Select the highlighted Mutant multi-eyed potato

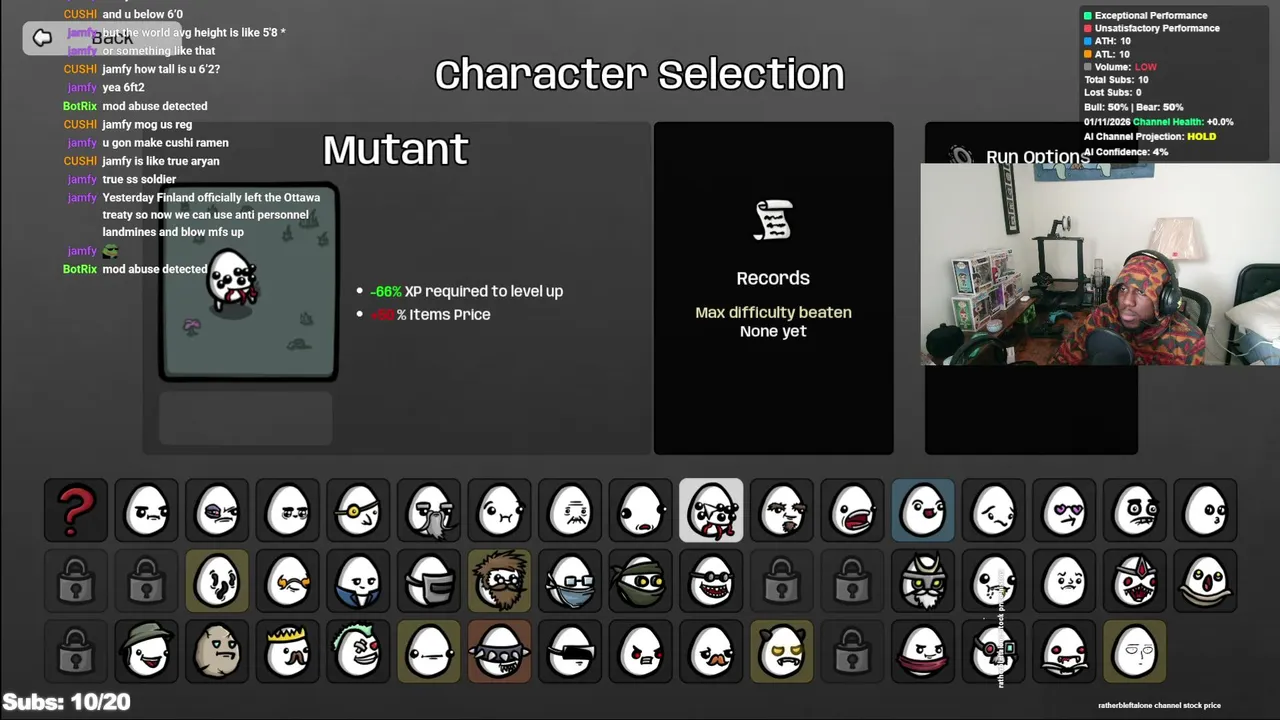pyautogui.click(x=711, y=510)
